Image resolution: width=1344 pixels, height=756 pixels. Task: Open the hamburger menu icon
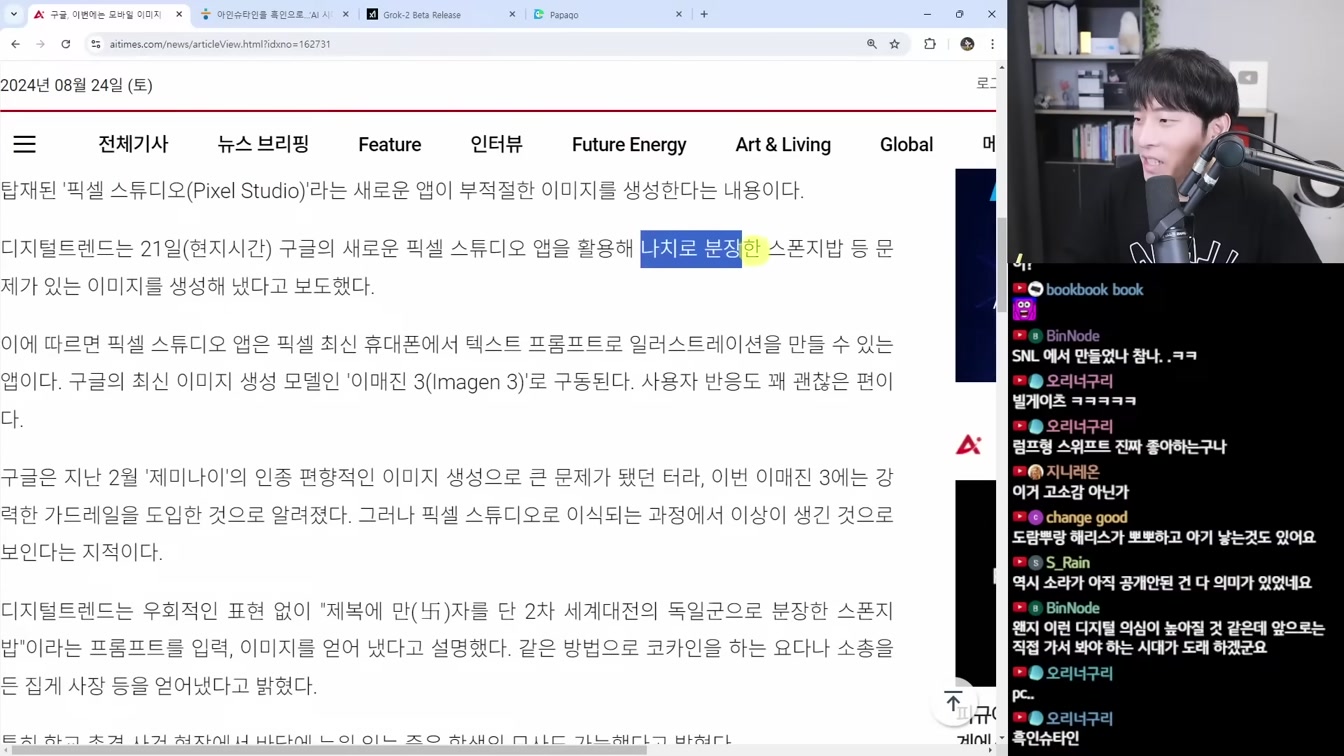tap(24, 145)
